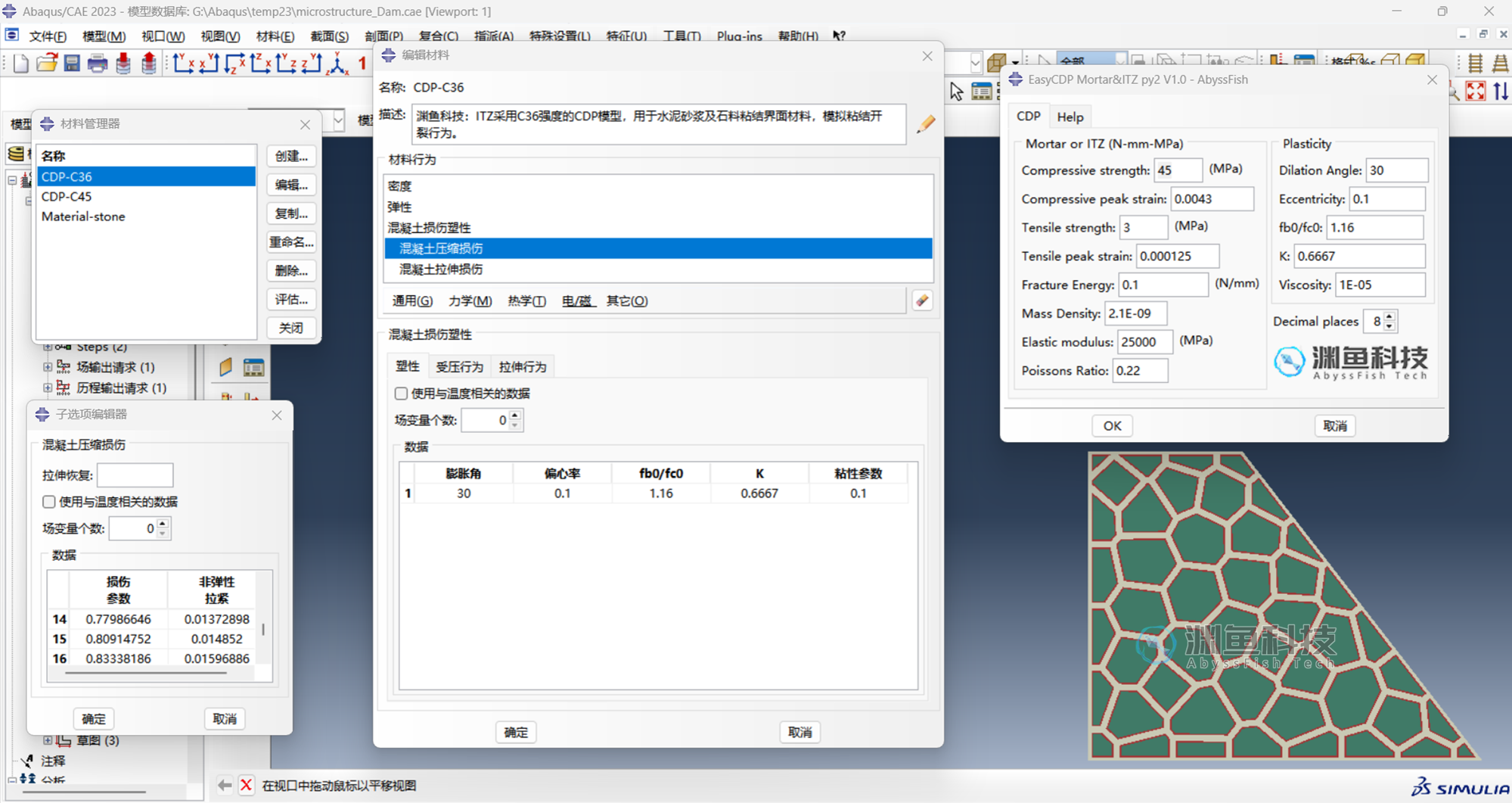
Task: Open the 全部 selection filter dropdown
Action: coord(1120,60)
